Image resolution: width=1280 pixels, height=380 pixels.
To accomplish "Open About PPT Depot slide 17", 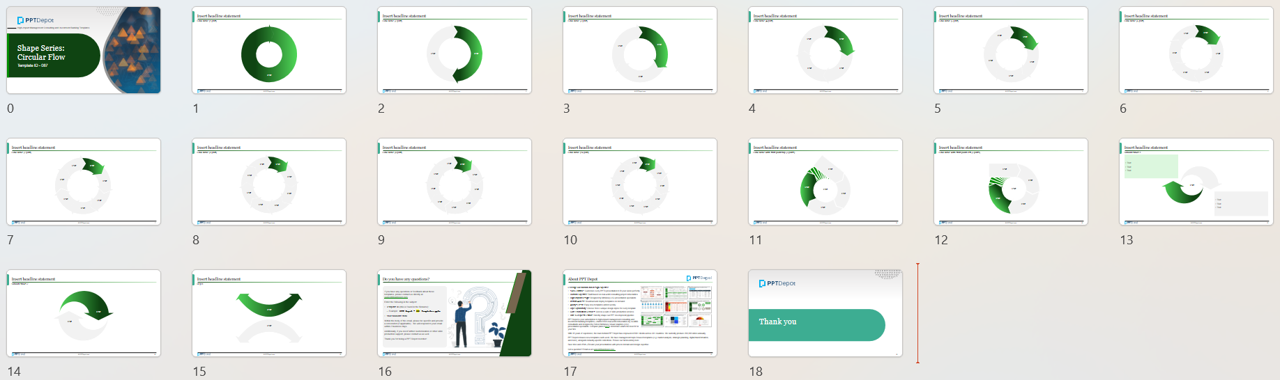I will tap(640, 313).
